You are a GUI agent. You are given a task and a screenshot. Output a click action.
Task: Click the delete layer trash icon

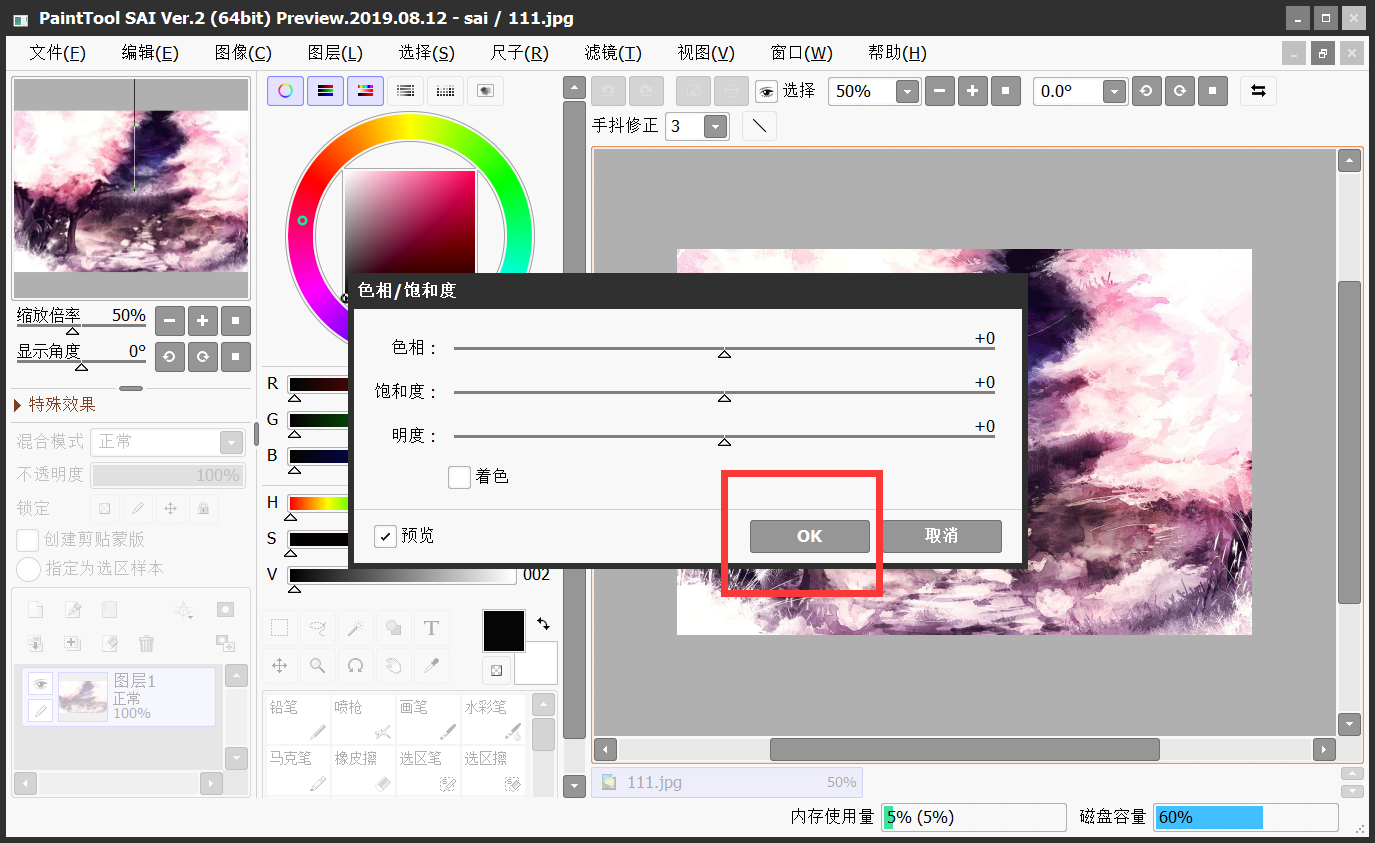point(146,643)
